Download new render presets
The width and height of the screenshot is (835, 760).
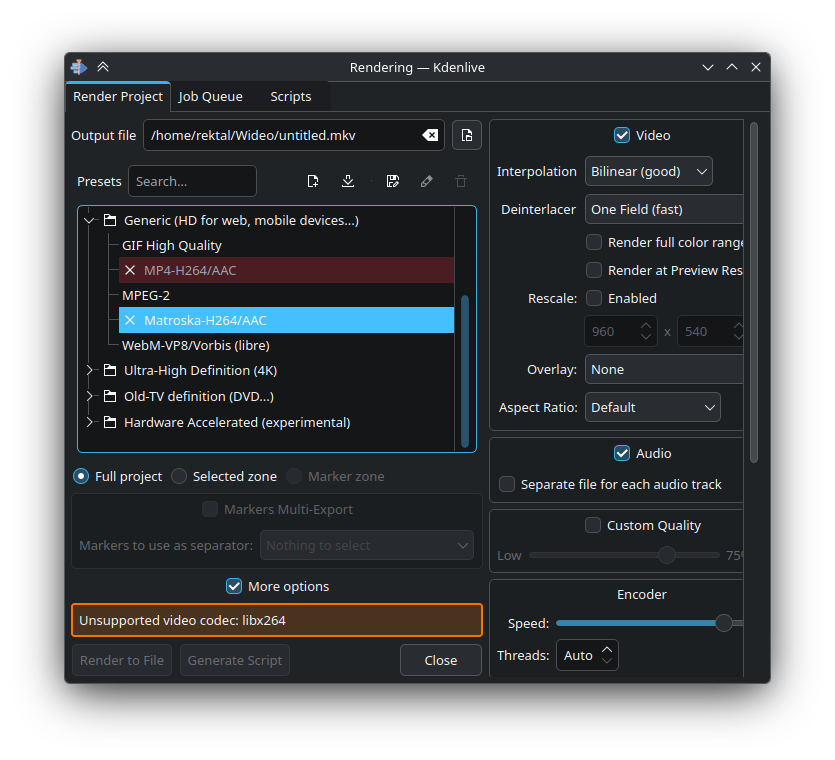(x=348, y=181)
